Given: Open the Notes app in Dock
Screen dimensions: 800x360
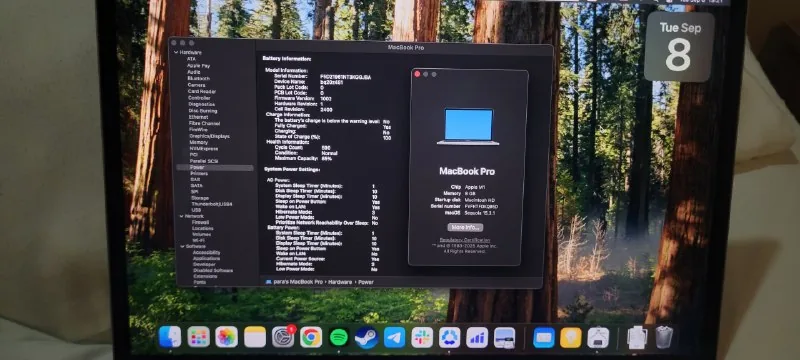Looking at the screenshot, I should pyautogui.click(x=255, y=337).
